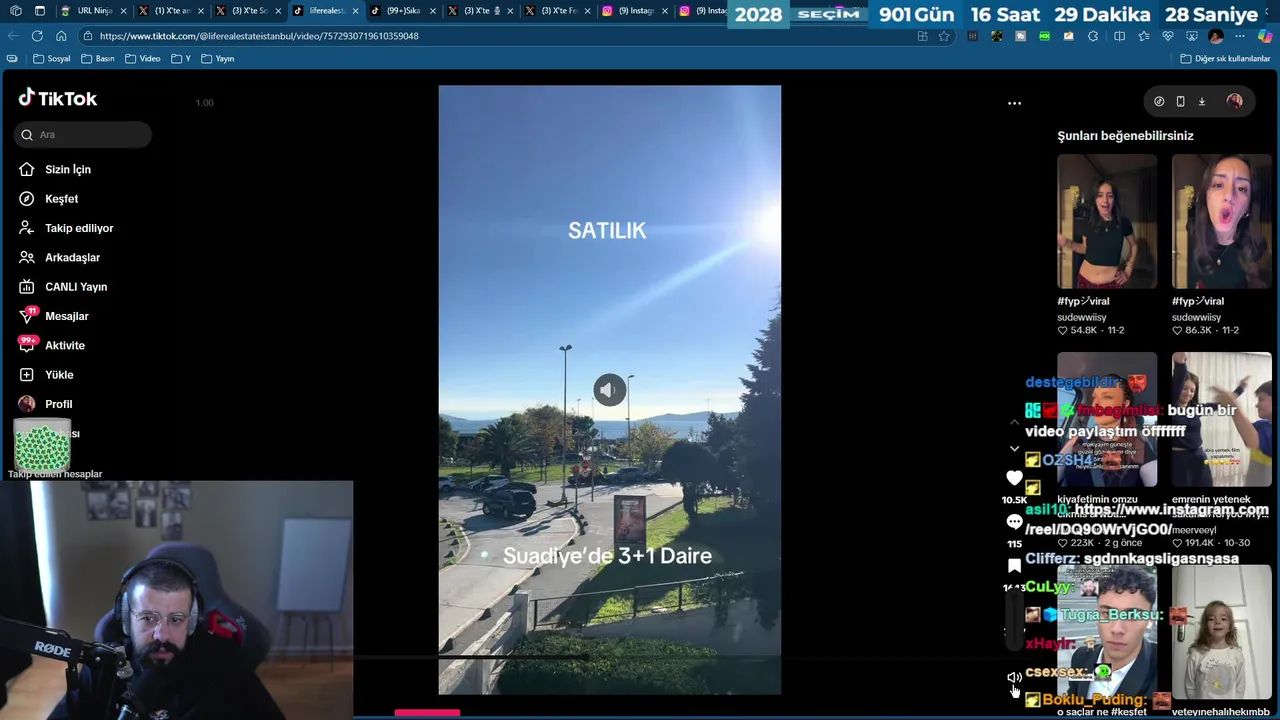Screen dimensions: 1280x720
Task: Open the video comments bubble
Action: pyautogui.click(x=1014, y=523)
